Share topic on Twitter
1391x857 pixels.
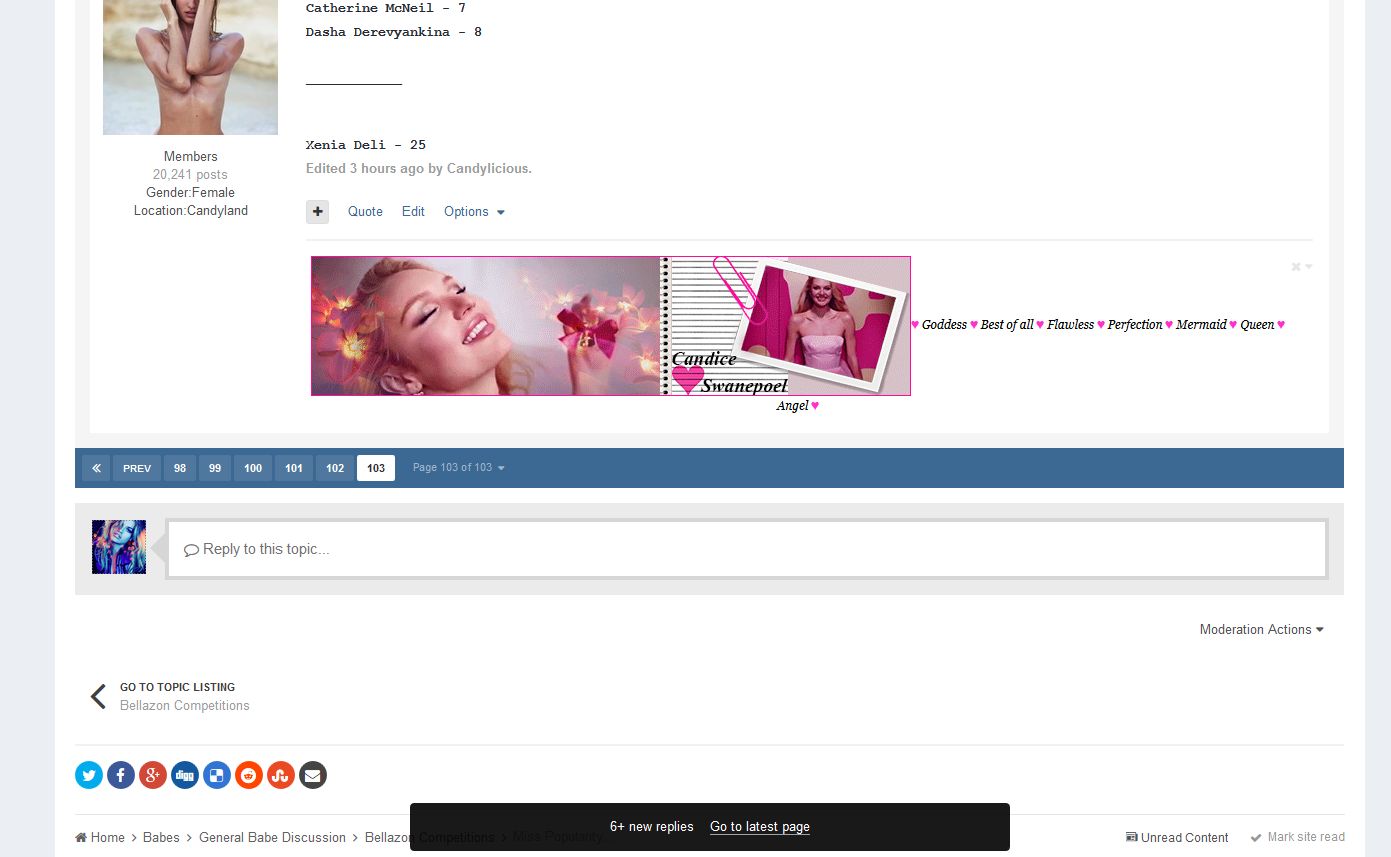click(89, 775)
